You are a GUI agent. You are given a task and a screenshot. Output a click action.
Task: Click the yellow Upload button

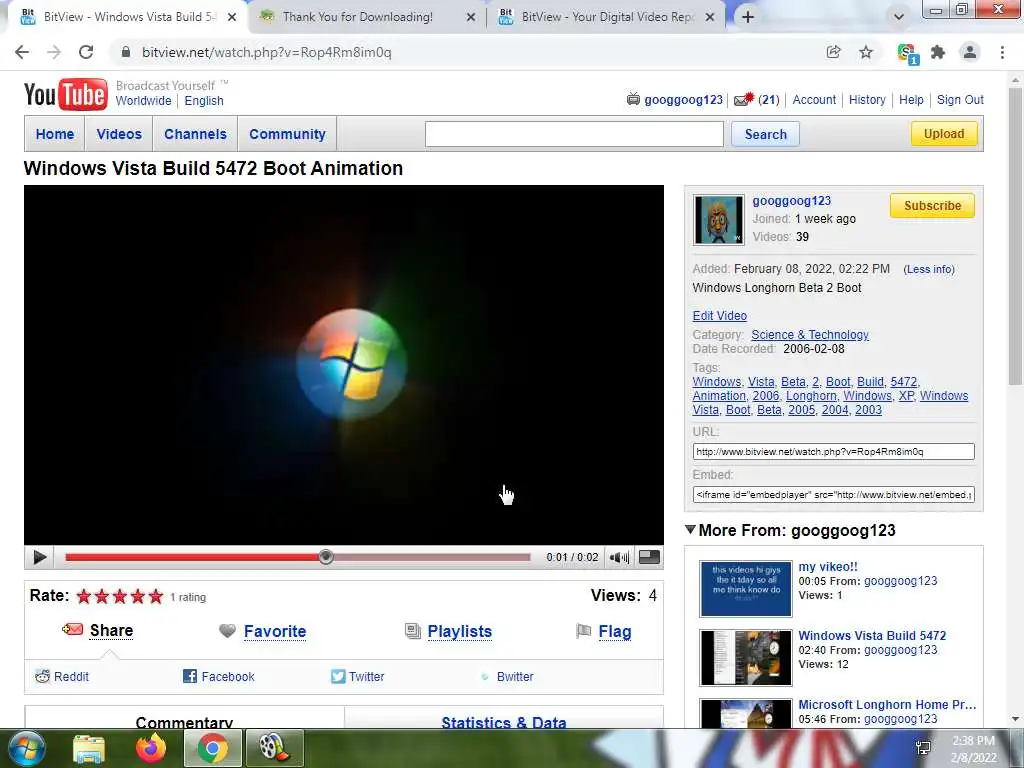tap(944, 134)
